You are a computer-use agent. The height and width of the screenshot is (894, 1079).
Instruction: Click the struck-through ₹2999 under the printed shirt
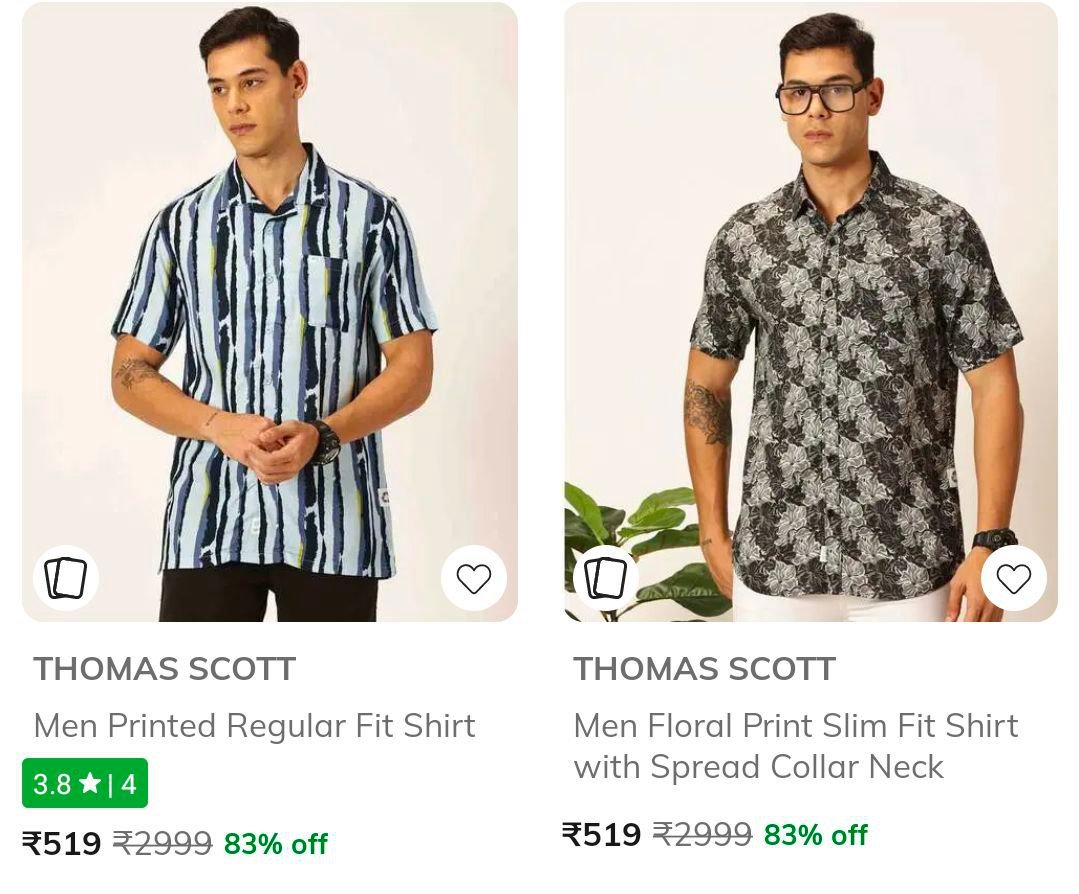[162, 844]
